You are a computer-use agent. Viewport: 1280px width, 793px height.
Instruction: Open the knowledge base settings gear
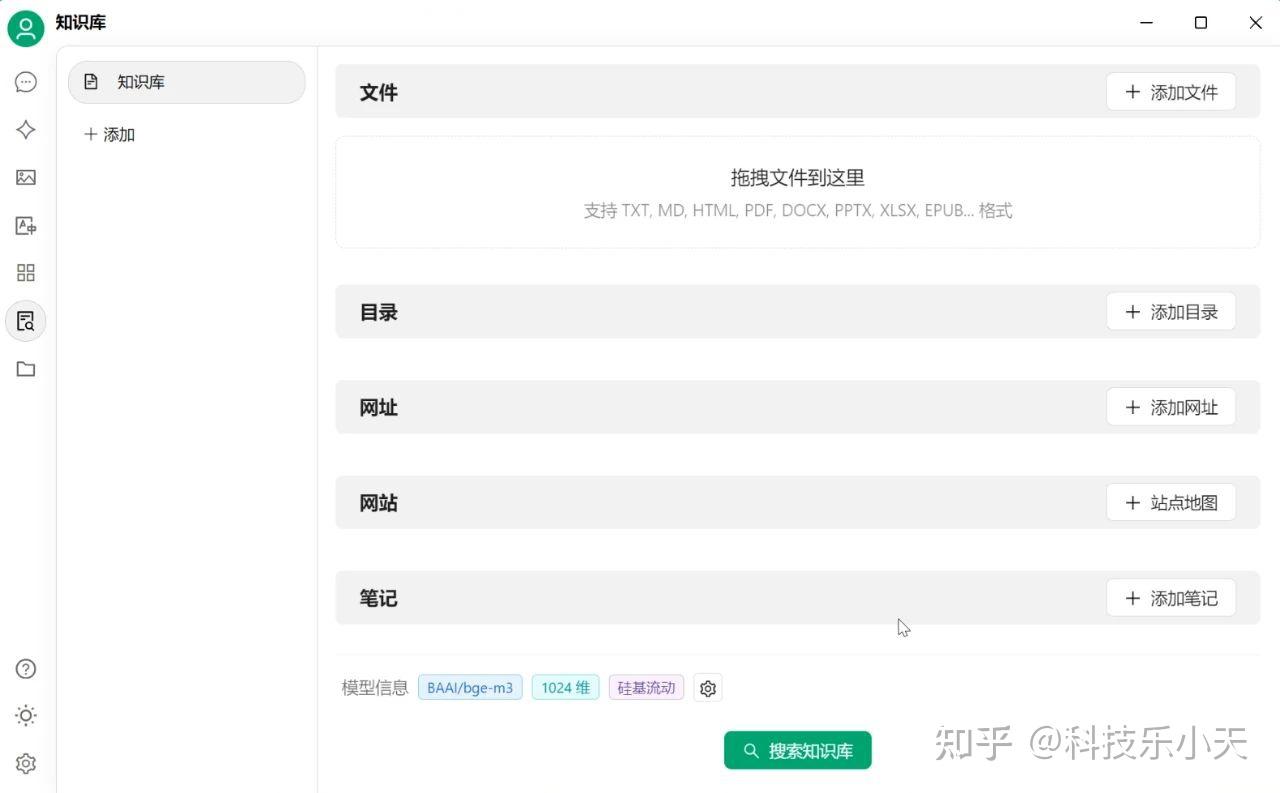tap(708, 688)
